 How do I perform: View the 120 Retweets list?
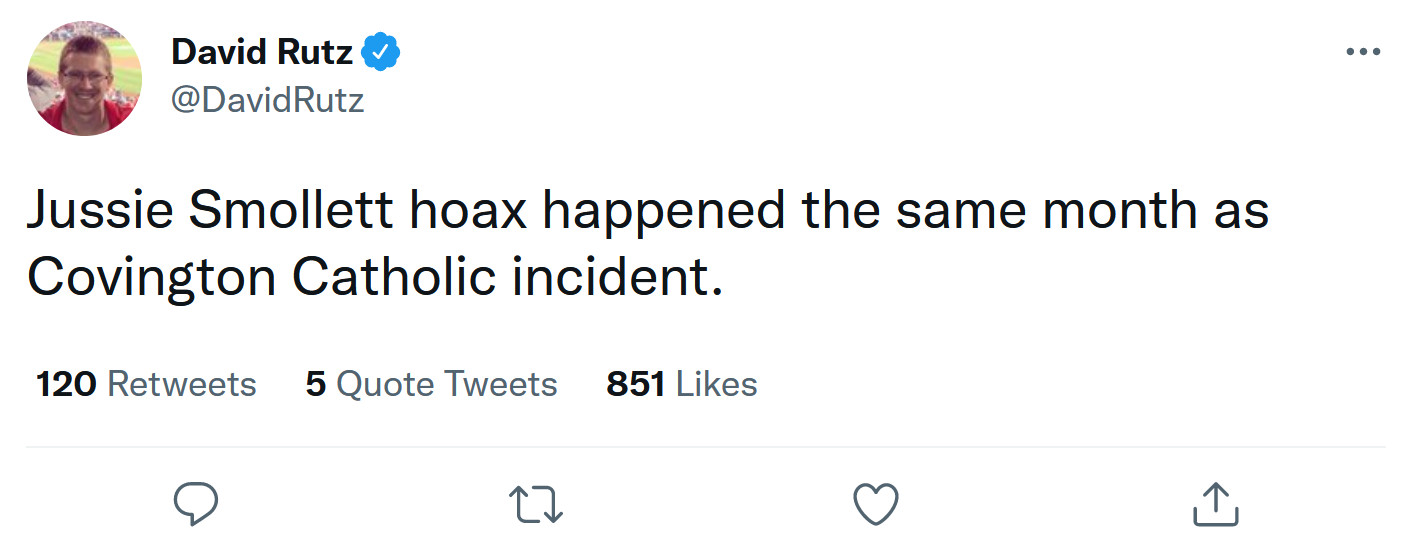[146, 384]
